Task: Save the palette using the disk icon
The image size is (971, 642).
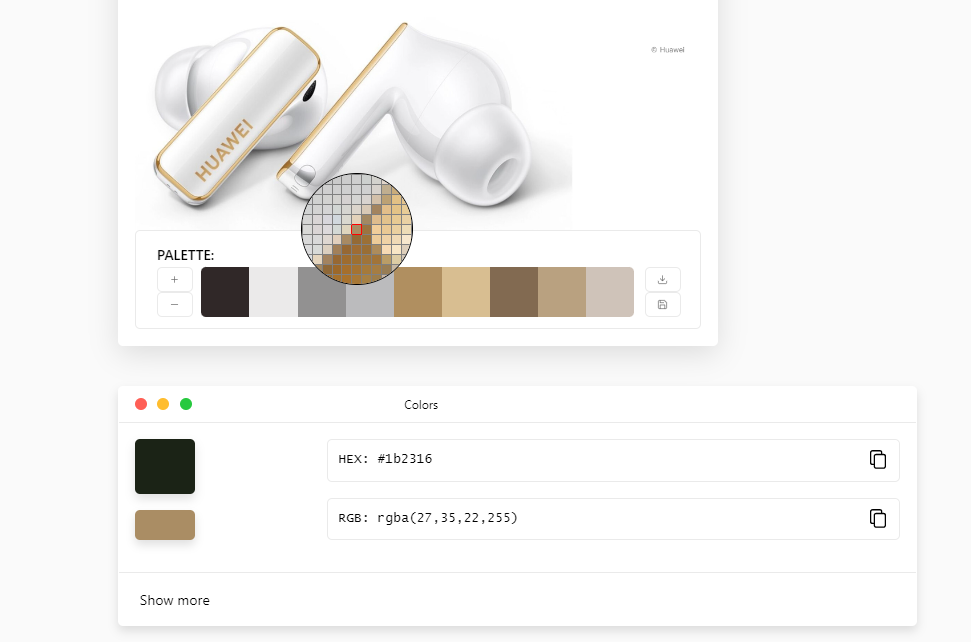Action: pyautogui.click(x=662, y=304)
